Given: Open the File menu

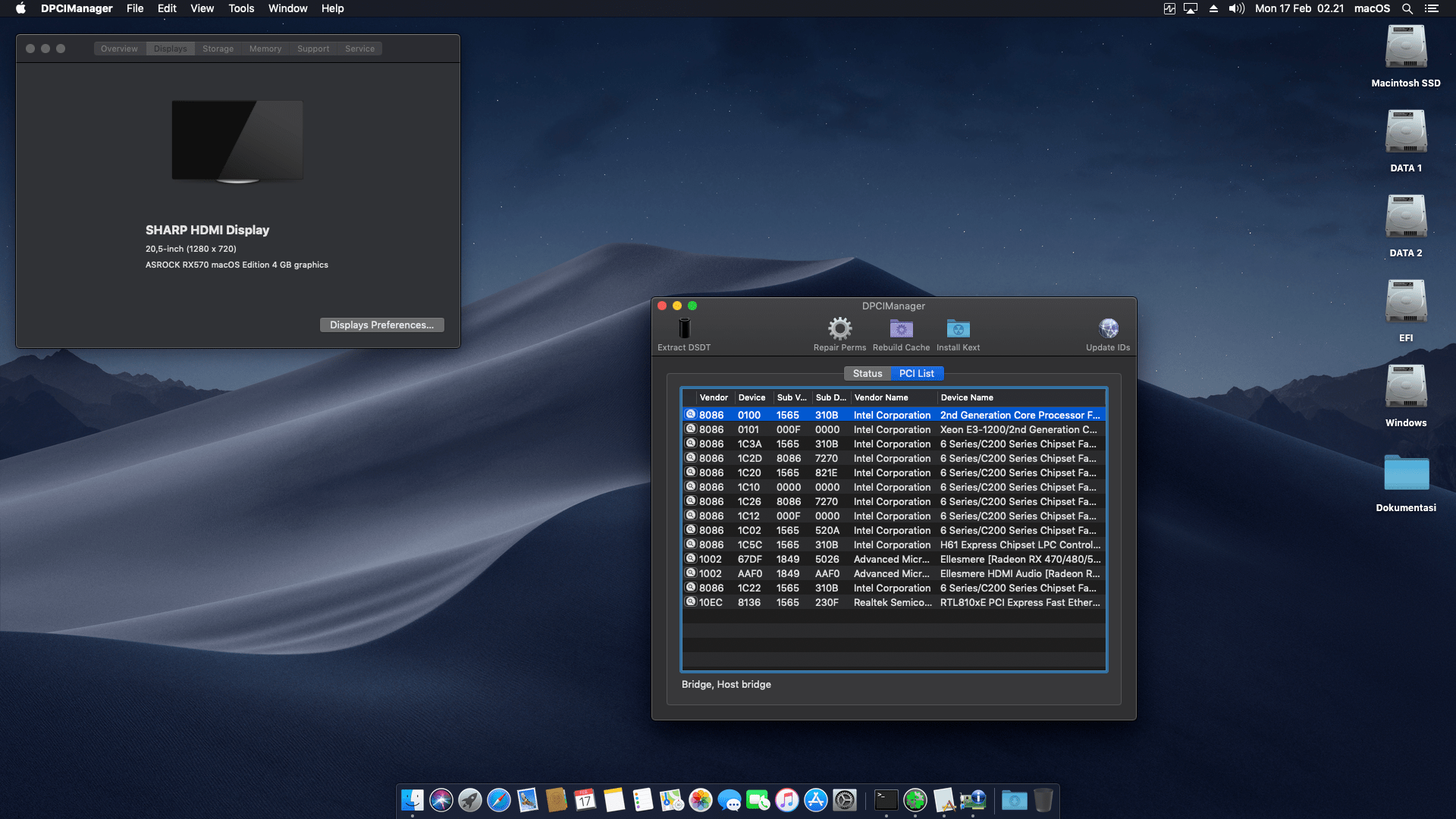Looking at the screenshot, I should [x=135, y=8].
